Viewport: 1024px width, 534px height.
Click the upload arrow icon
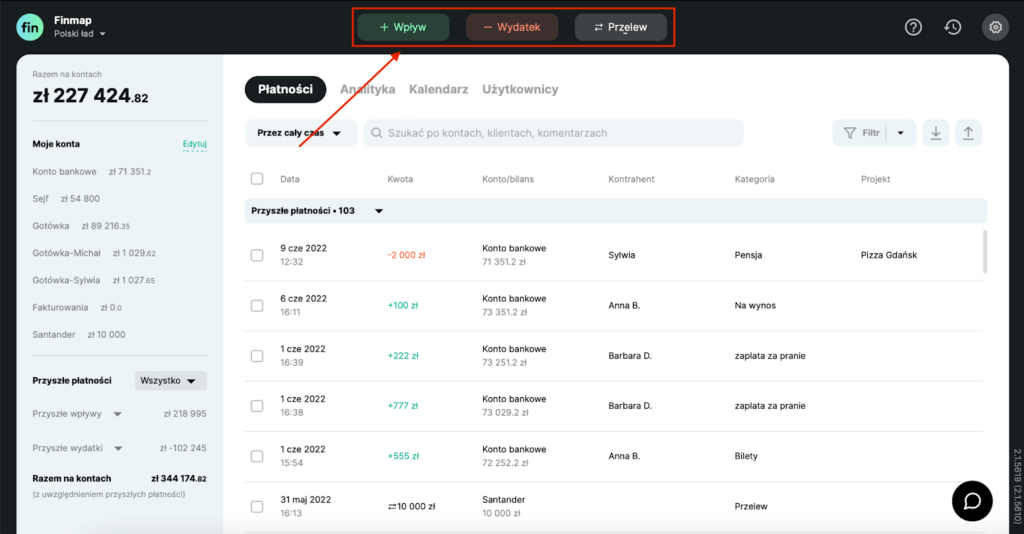[x=968, y=133]
